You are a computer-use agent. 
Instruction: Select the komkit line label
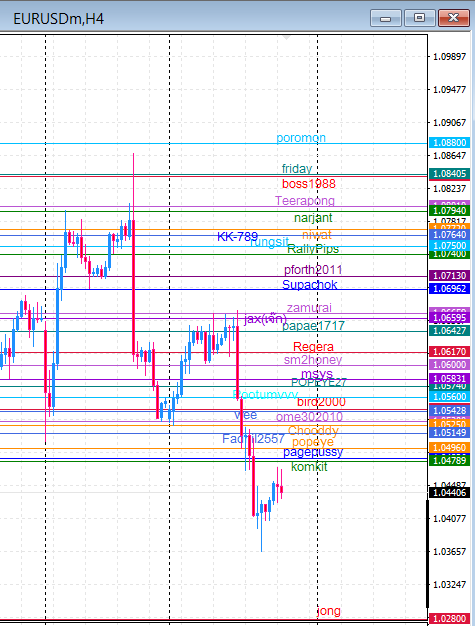point(309,467)
